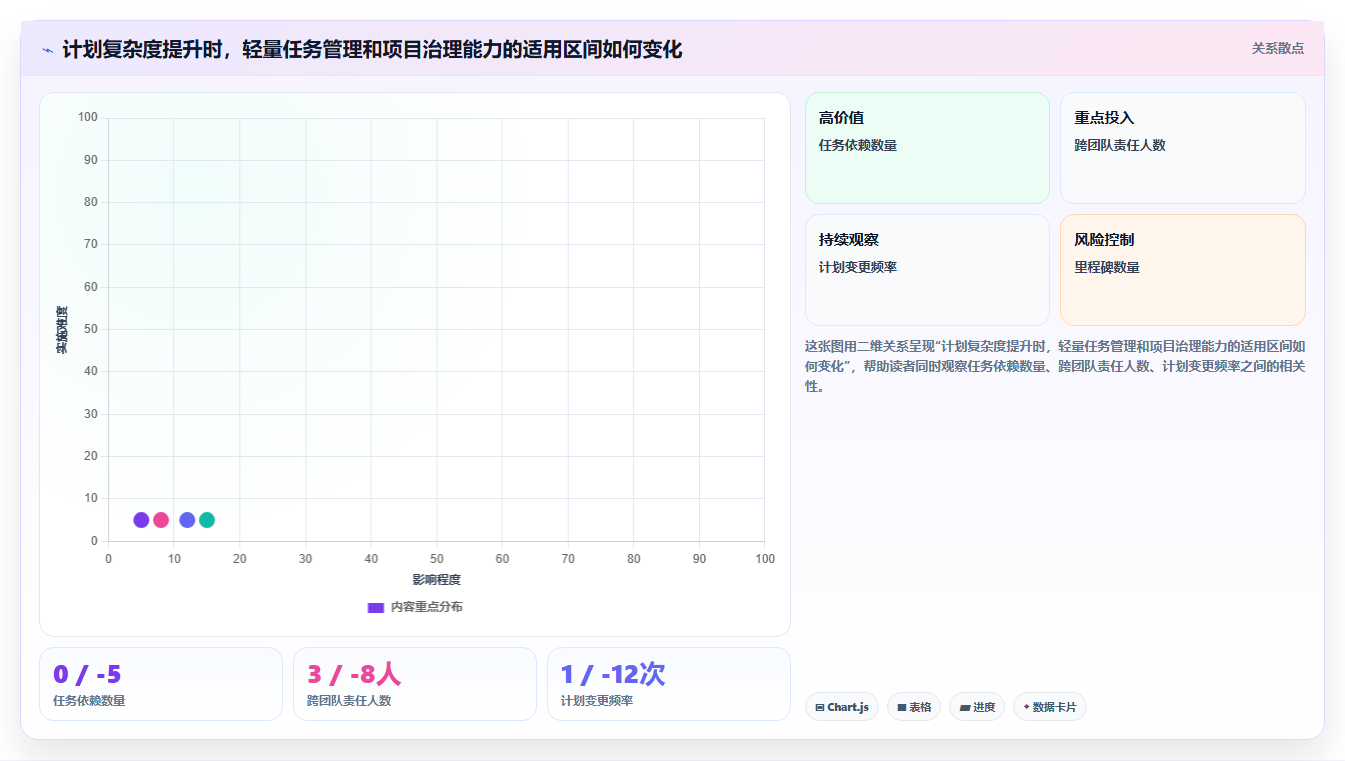Click the 进度 tag chip
Viewport: 1345px width, 761px height.
click(x=977, y=707)
